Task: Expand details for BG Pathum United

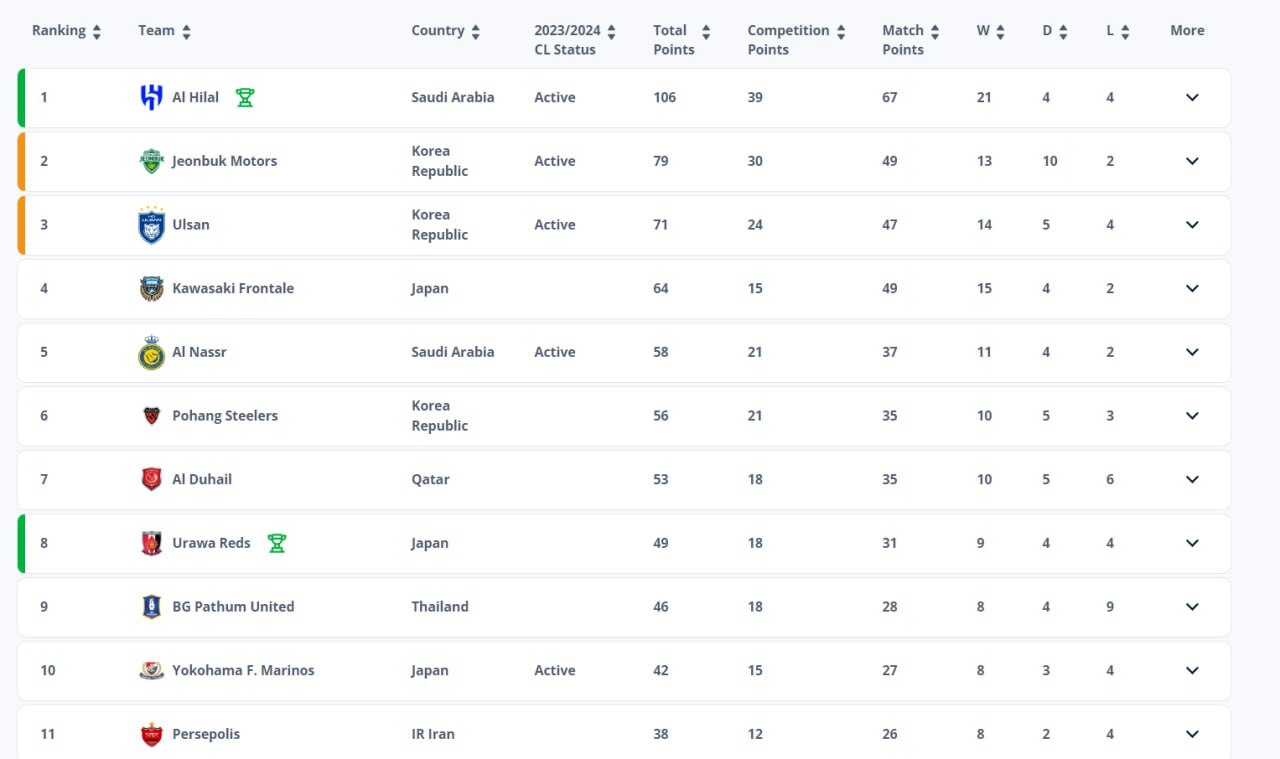Action: (1192, 606)
